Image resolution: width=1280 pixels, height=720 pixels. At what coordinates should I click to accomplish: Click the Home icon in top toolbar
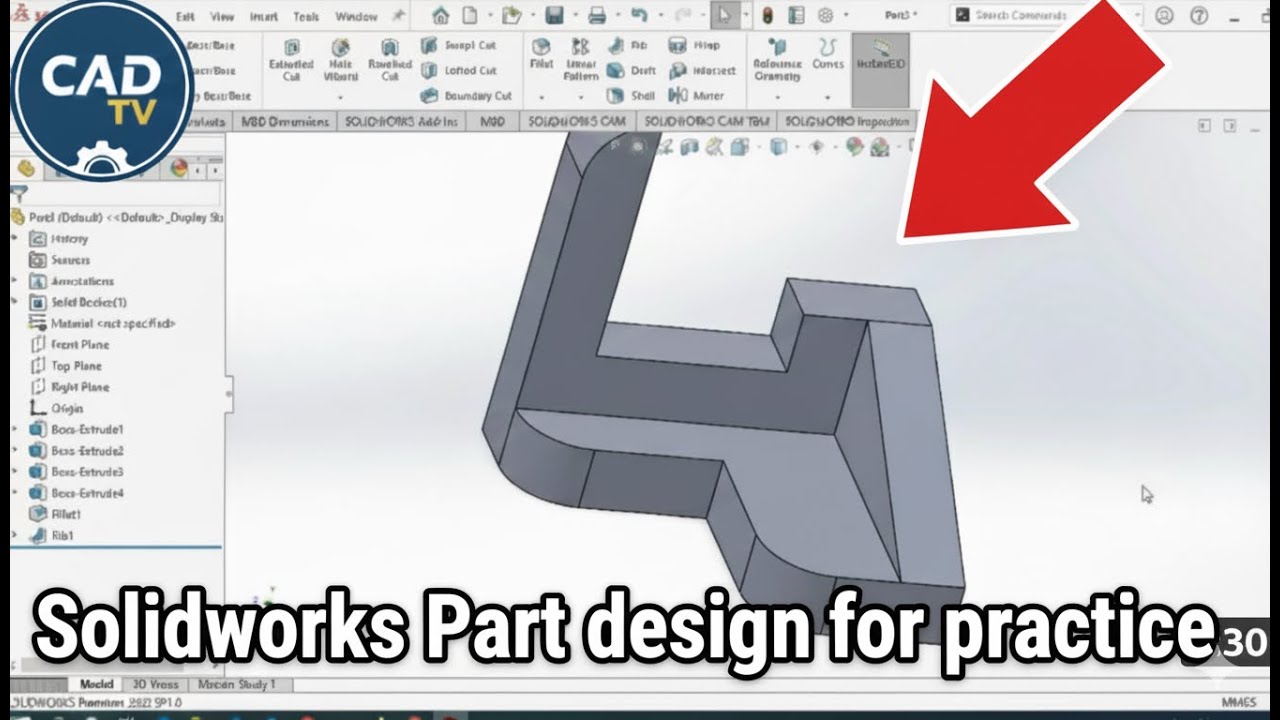pyautogui.click(x=440, y=15)
